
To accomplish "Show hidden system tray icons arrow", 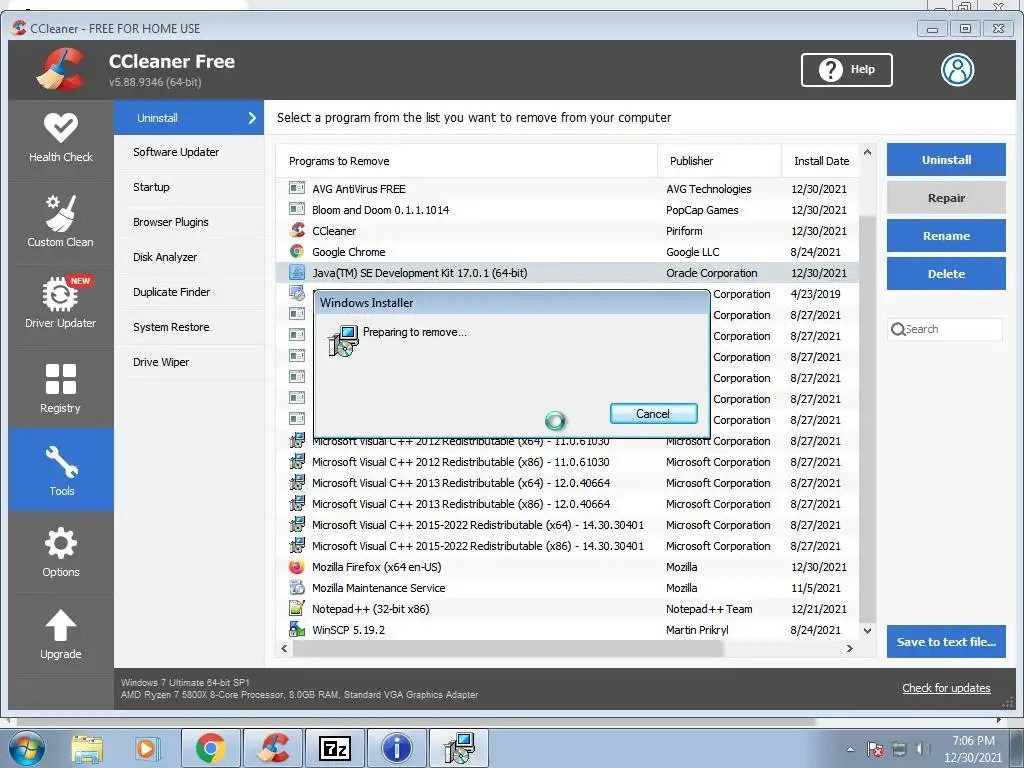I will [850, 749].
